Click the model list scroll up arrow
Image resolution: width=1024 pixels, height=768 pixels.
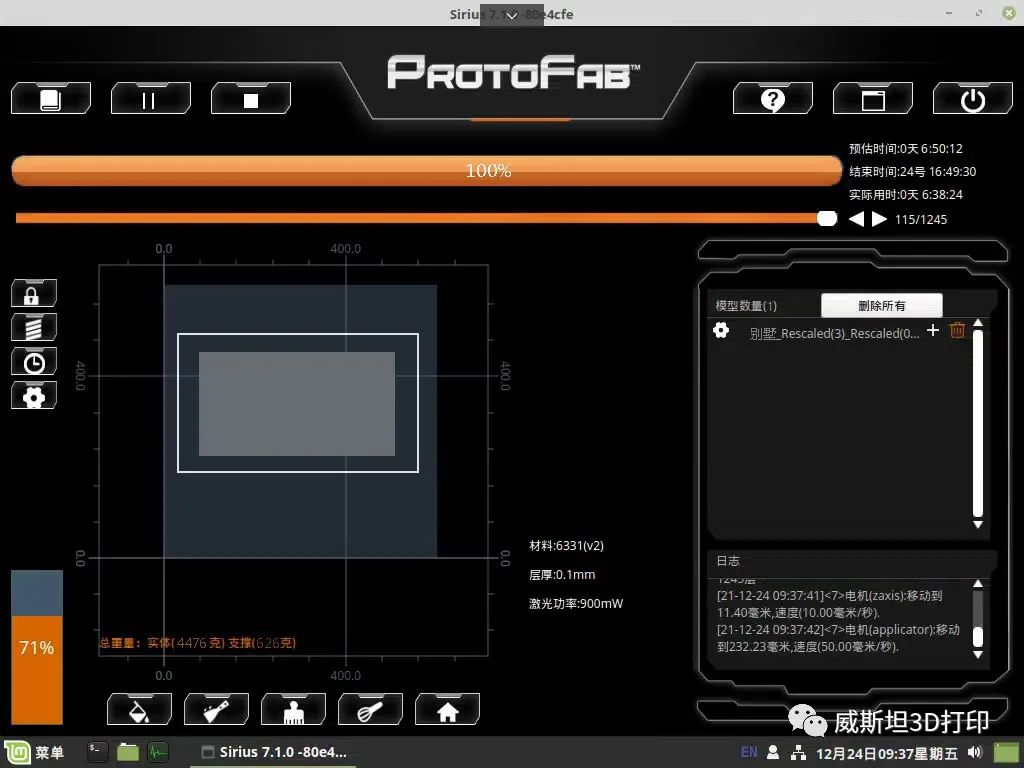(978, 323)
